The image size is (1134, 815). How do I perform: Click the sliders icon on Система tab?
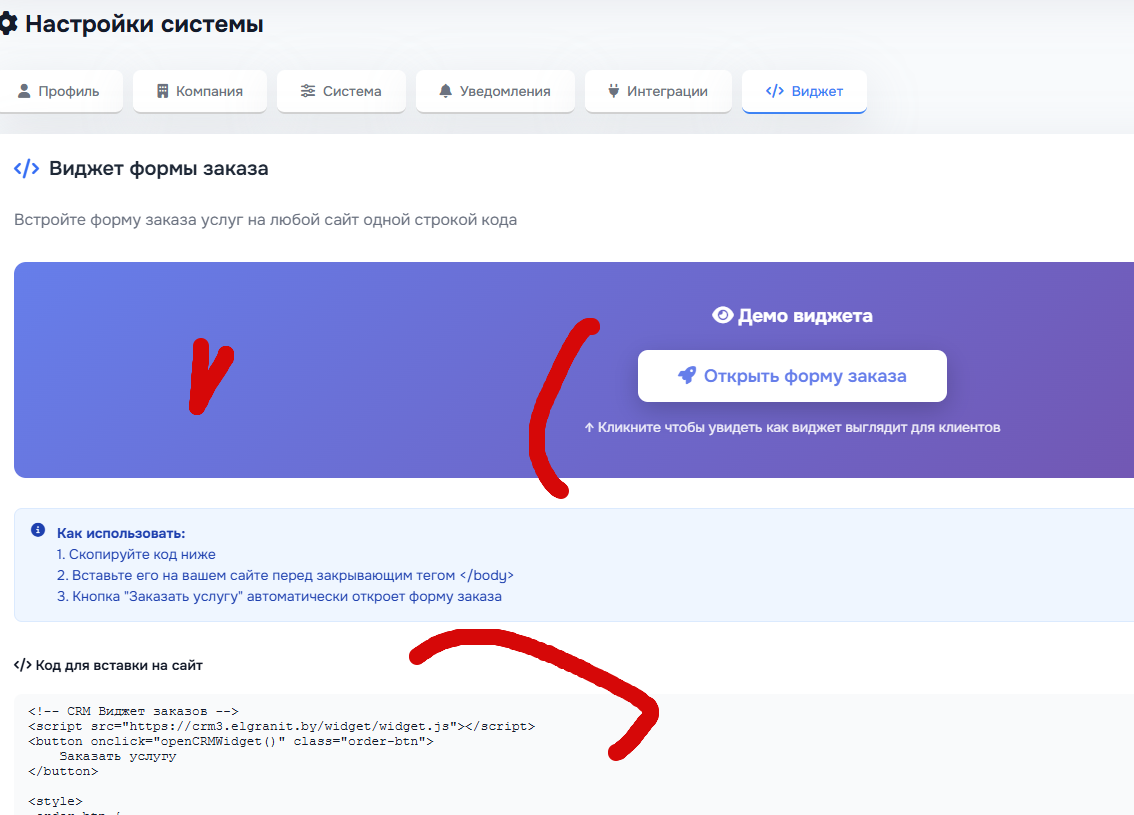(x=308, y=91)
